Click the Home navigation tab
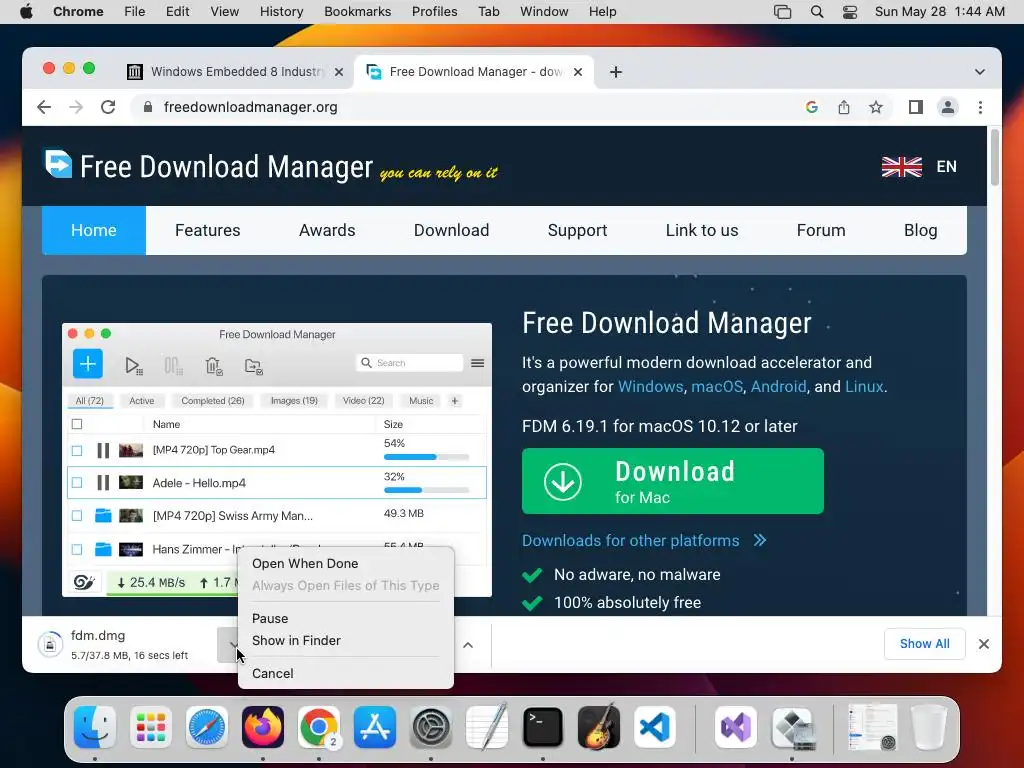 point(94,231)
